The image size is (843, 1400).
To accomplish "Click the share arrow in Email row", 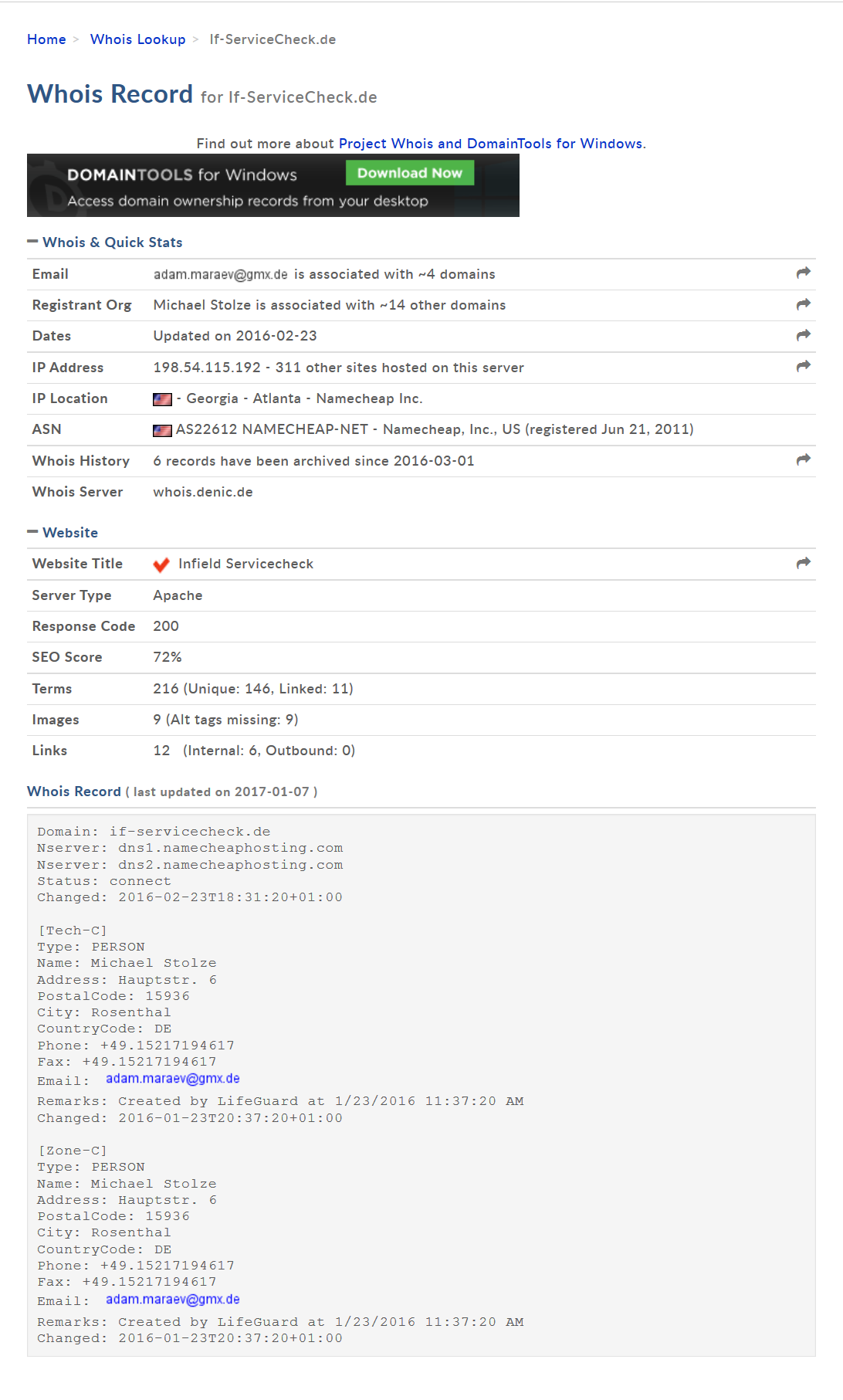I will (x=804, y=273).
